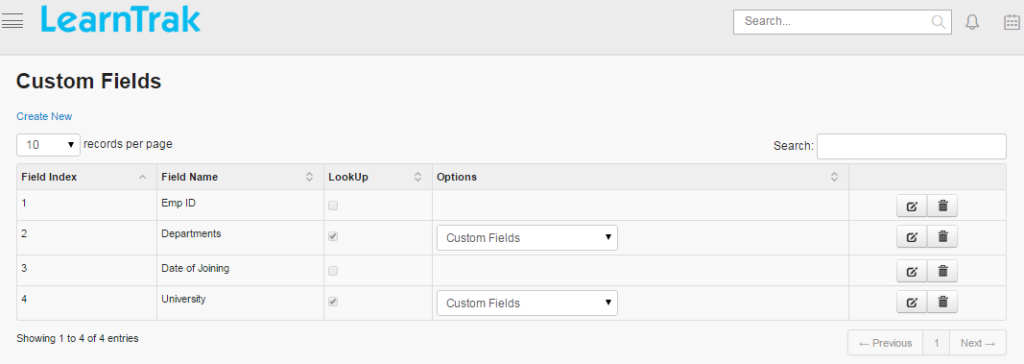Select the University field name cell

(x=240, y=303)
